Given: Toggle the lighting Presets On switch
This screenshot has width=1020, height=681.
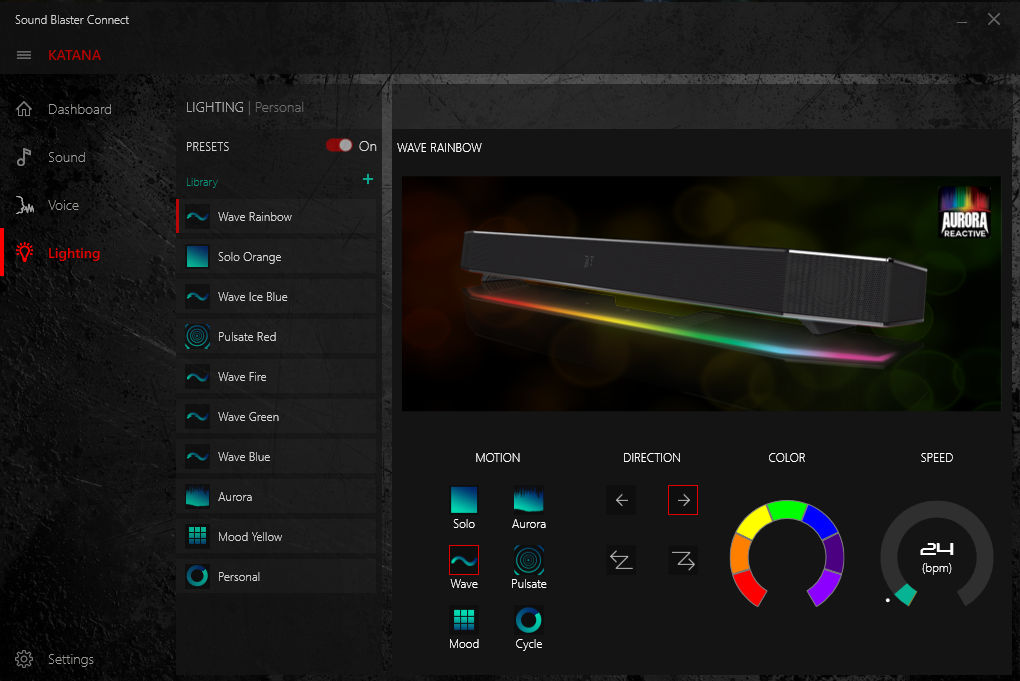Looking at the screenshot, I should 339,145.
